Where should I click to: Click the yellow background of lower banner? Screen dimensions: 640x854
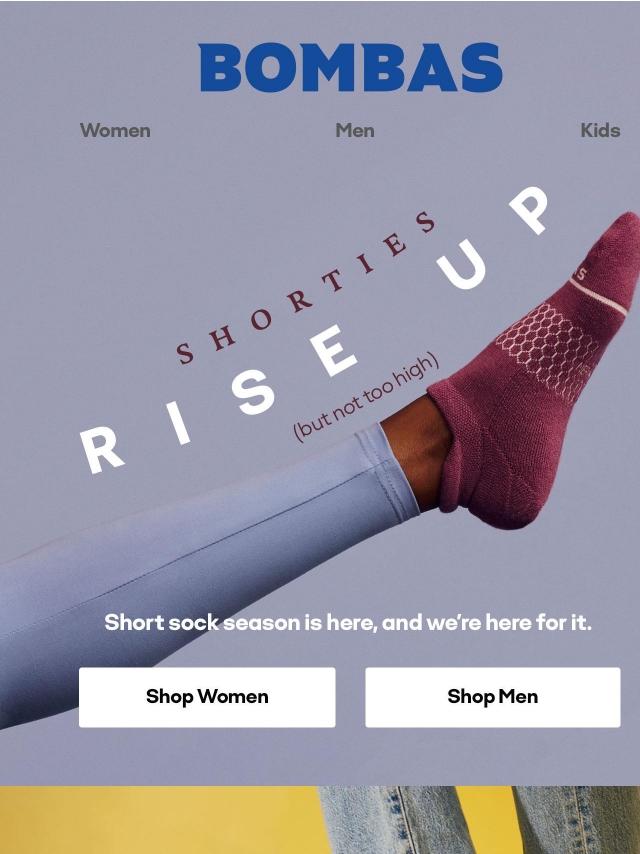coord(158,820)
